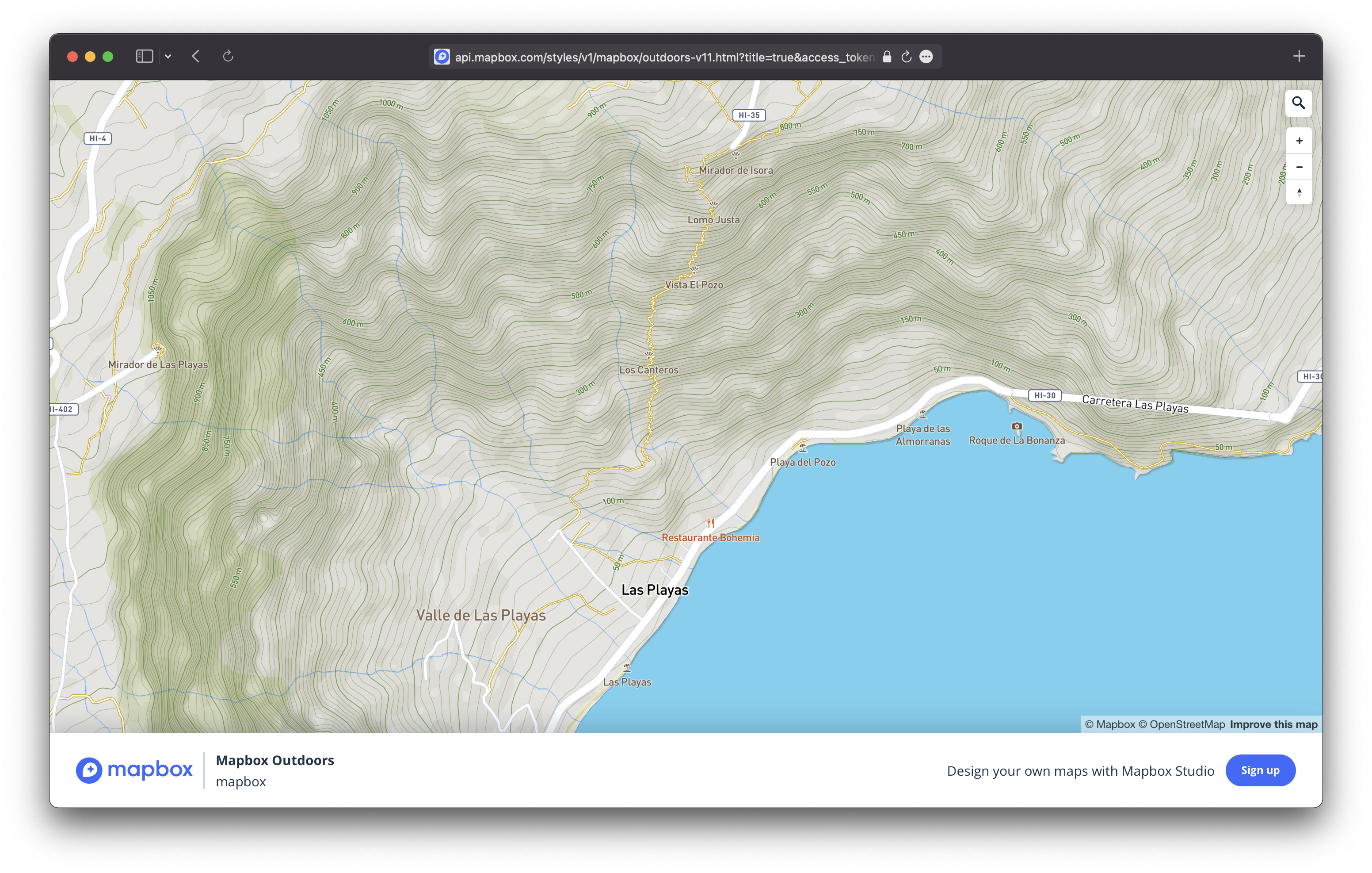Screen dimensions: 1372x873
Task: Open a new tab with the plus button
Action: [1300, 56]
